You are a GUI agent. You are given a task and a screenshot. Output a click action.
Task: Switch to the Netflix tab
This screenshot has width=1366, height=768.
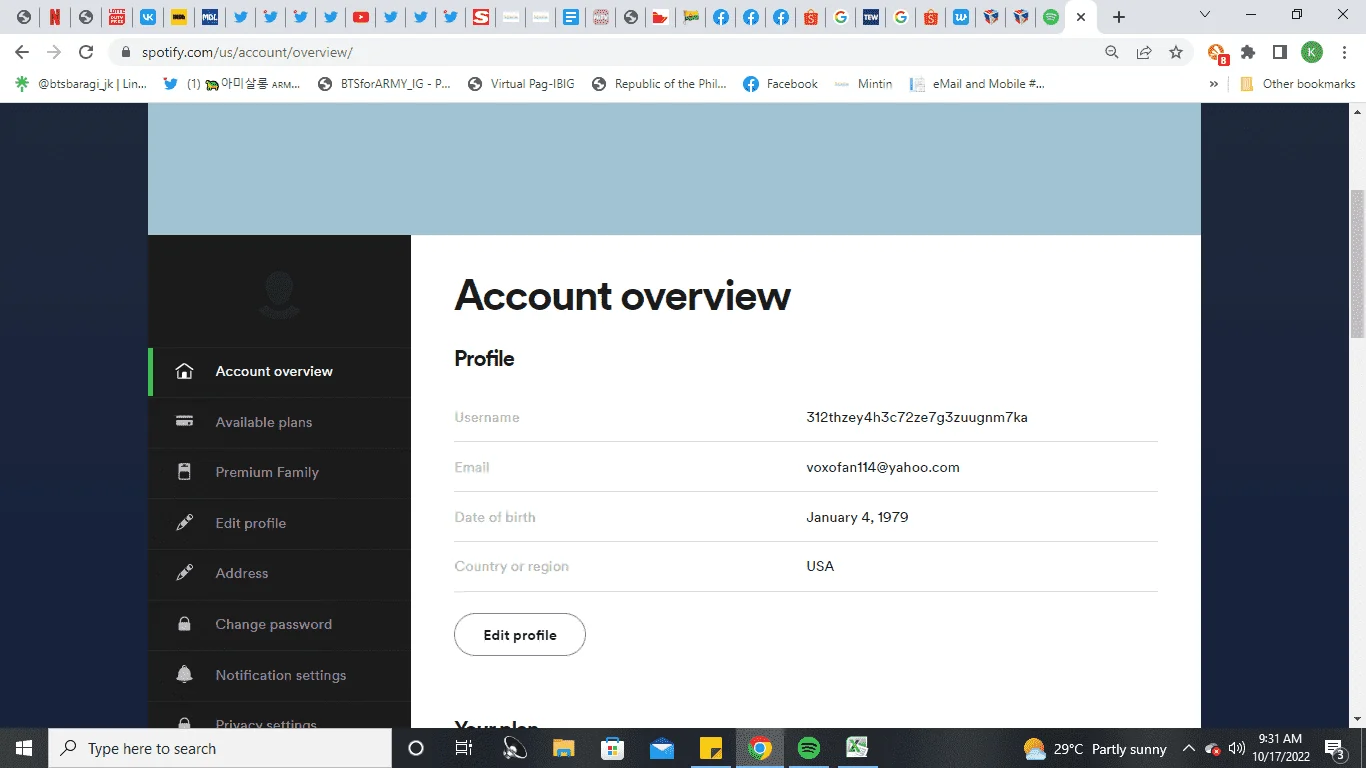[55, 17]
